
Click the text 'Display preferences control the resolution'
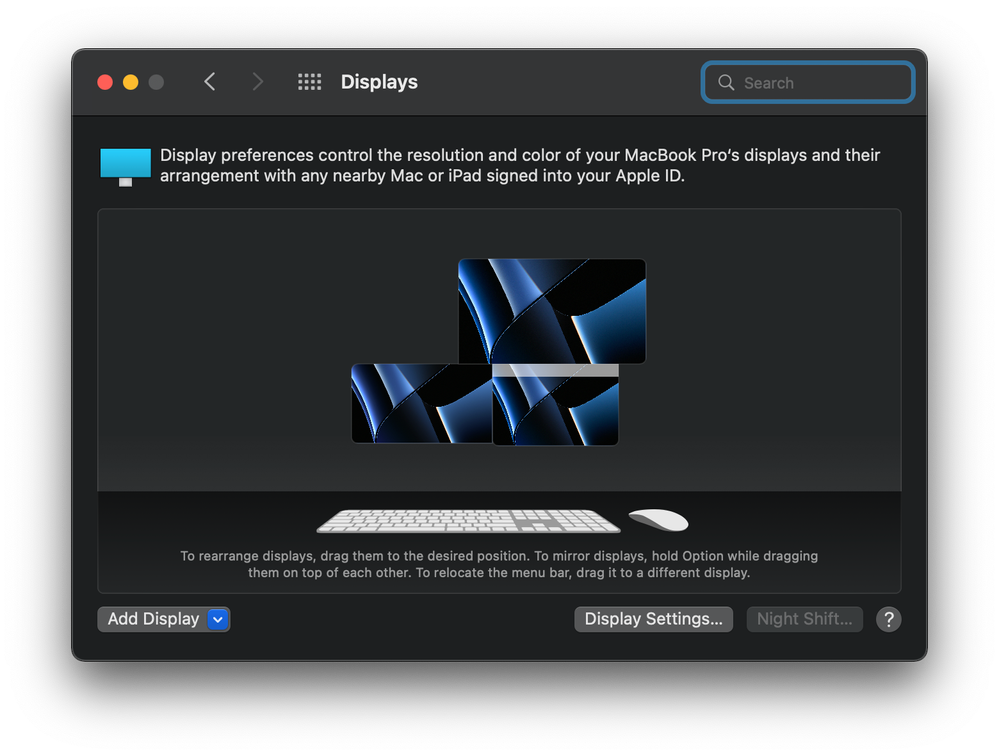coord(323,155)
